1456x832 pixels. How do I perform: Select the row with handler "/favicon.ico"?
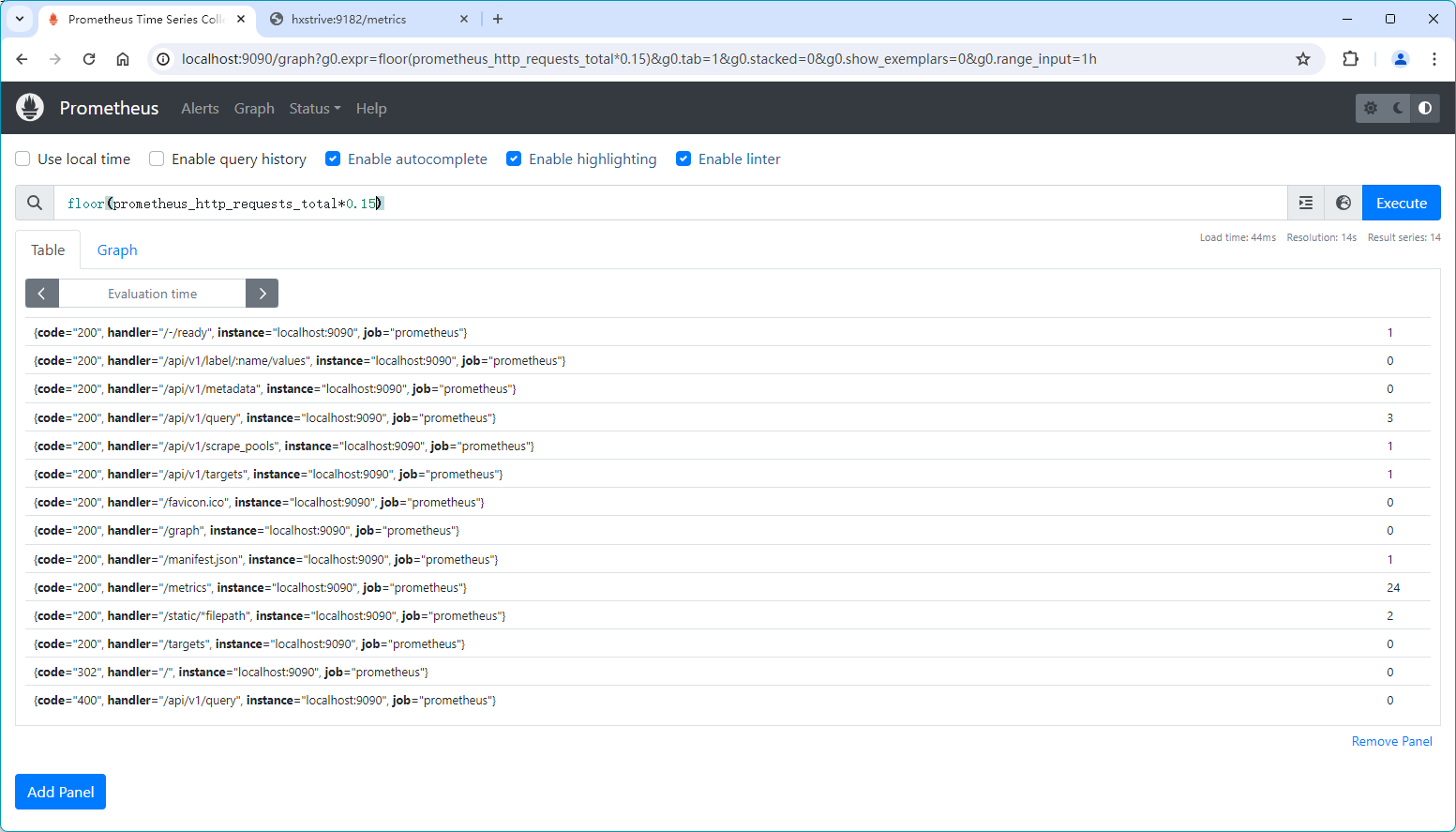click(x=728, y=502)
